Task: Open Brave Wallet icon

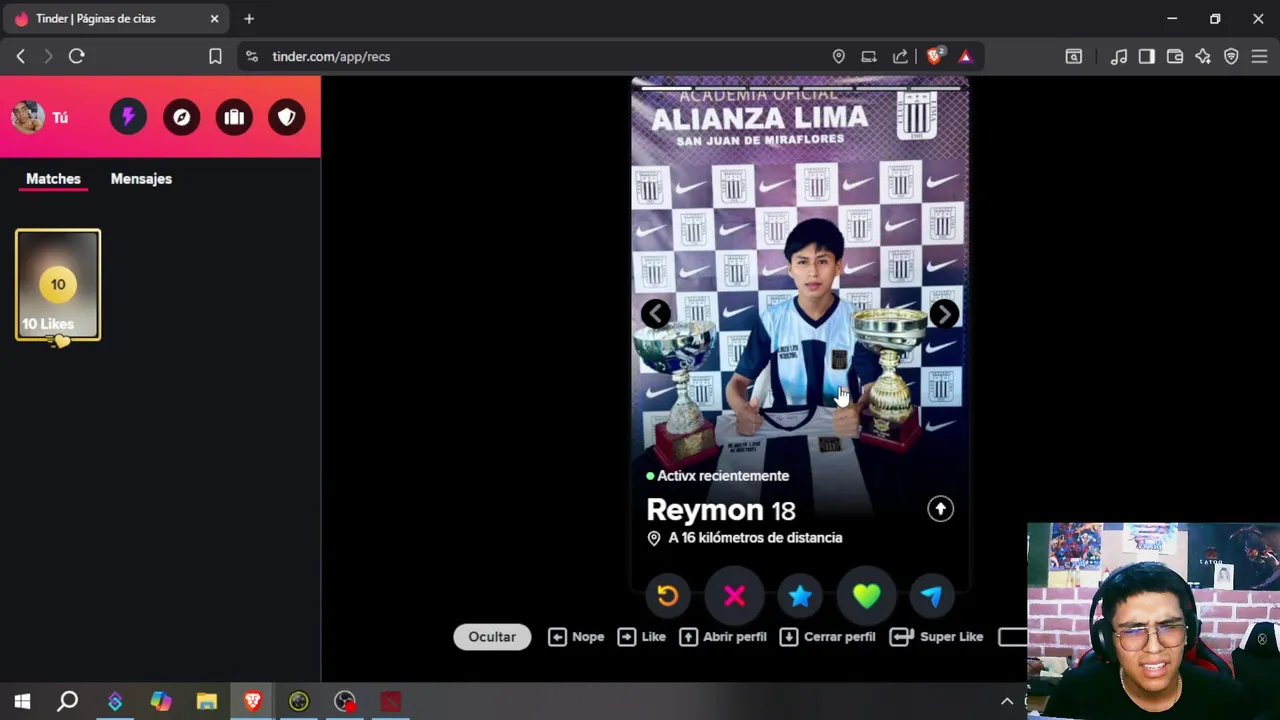Action: pyautogui.click(x=1175, y=57)
